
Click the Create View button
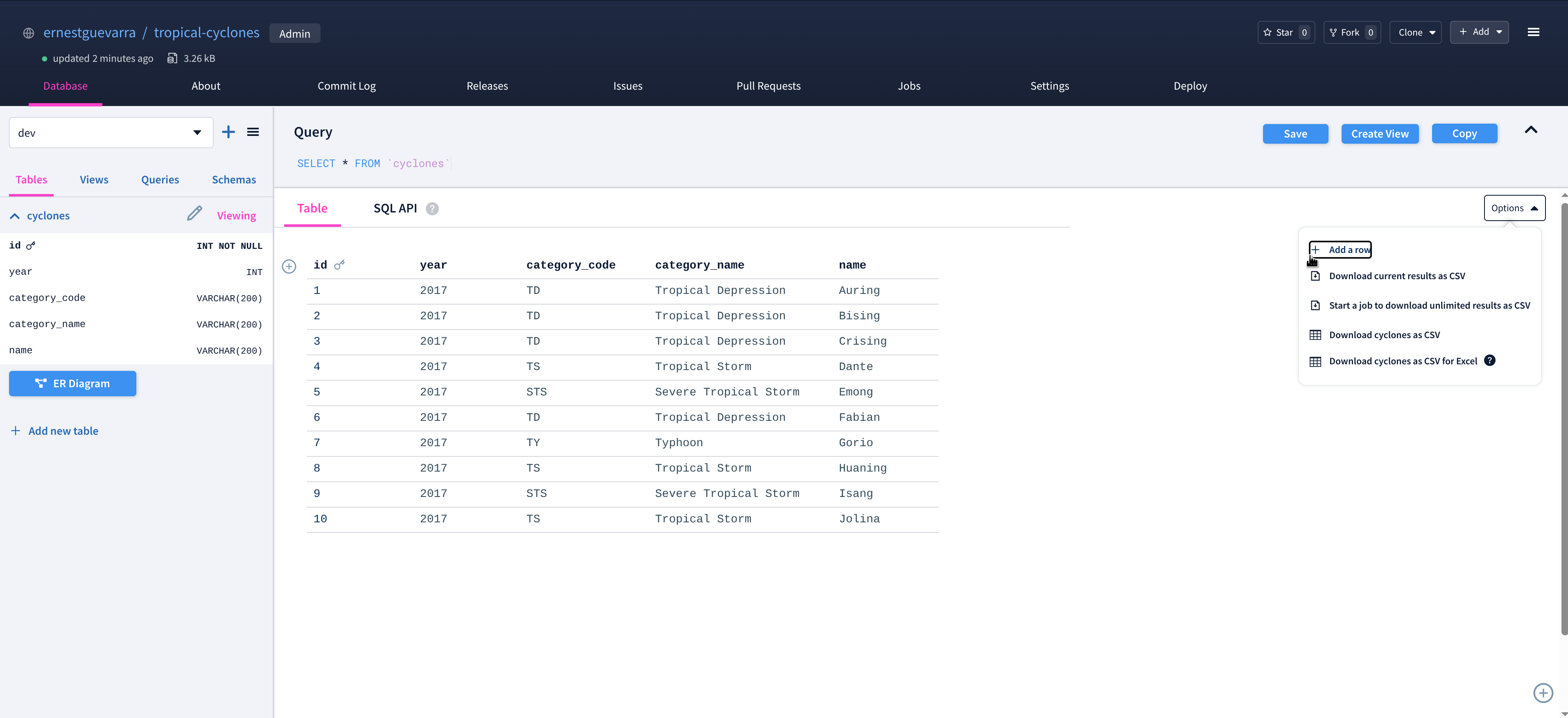(1379, 134)
